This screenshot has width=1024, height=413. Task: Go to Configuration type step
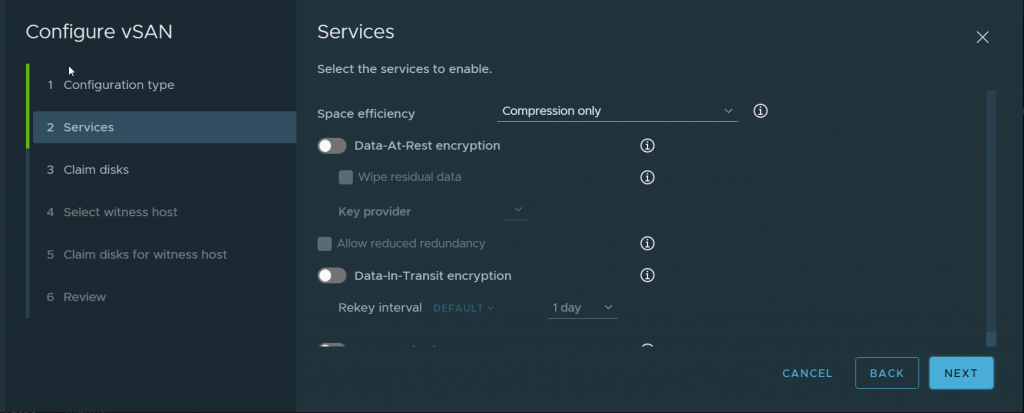coord(118,85)
